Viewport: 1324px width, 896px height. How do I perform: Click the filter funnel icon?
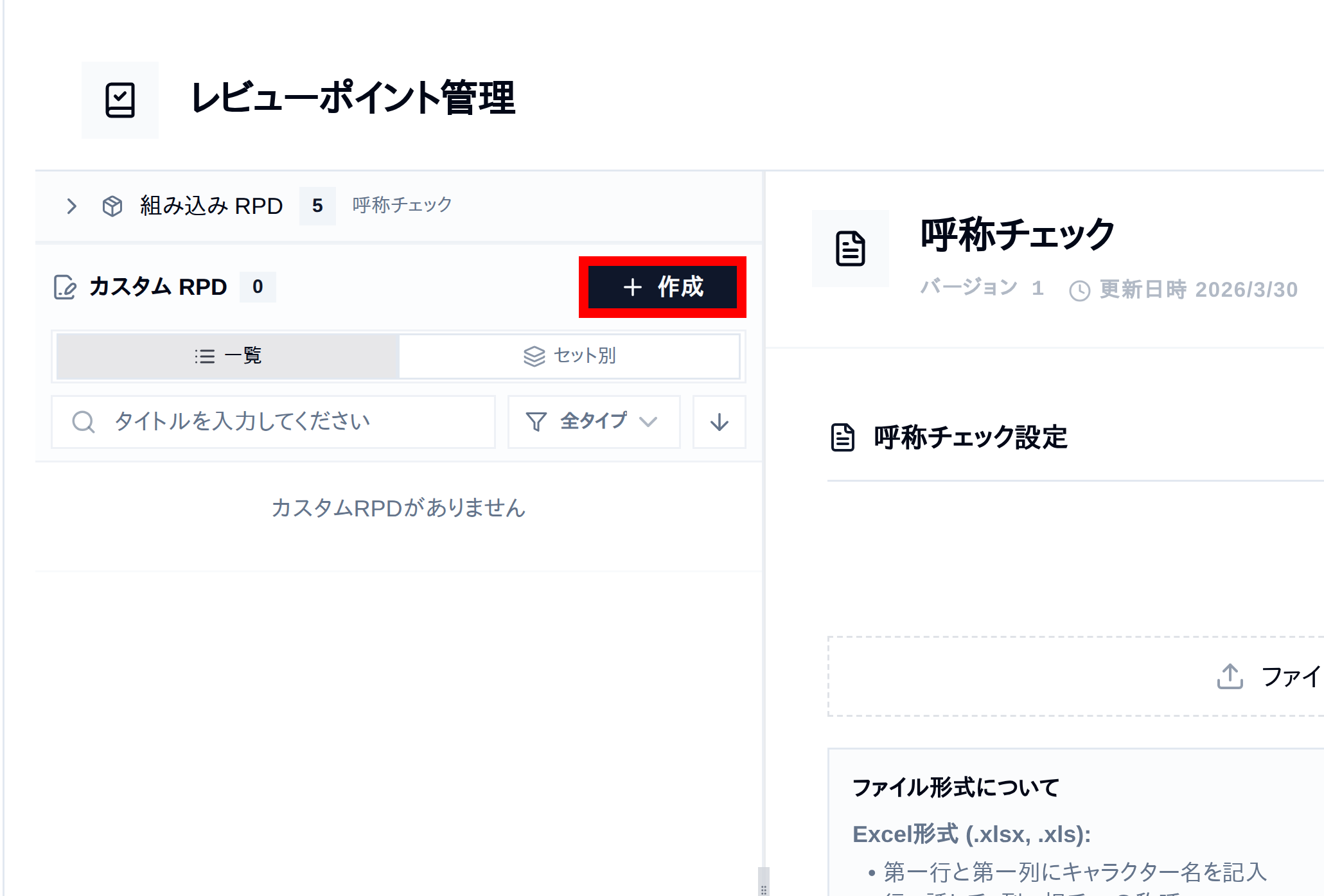(536, 422)
